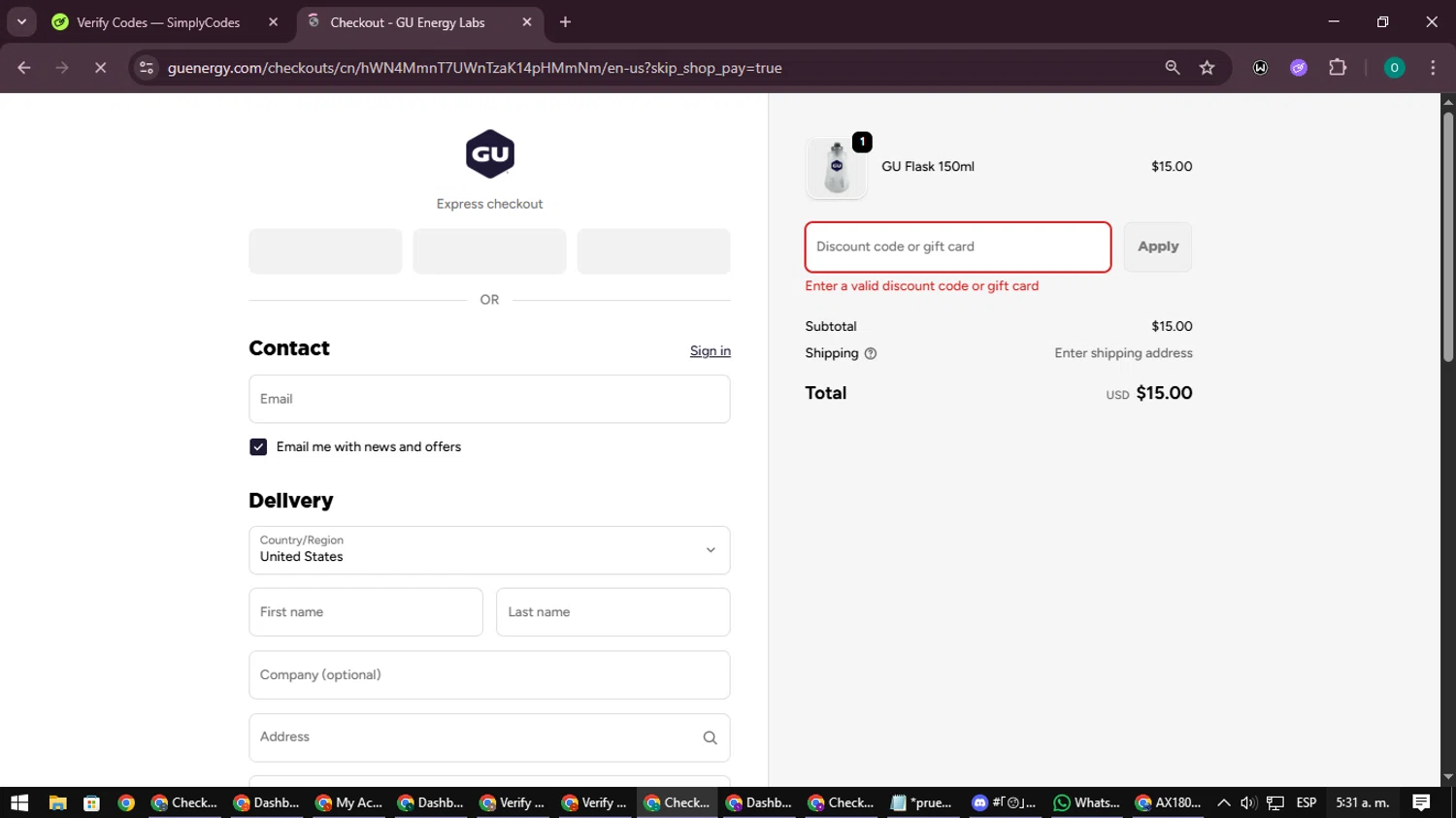
Task: Switch to the AX180... Chrome taskbar window
Action: 1169,802
